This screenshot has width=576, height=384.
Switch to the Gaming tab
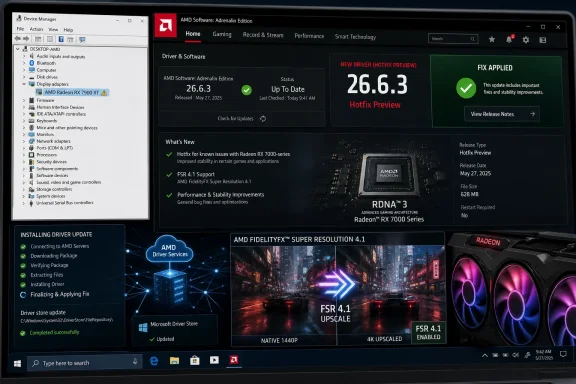pyautogui.click(x=222, y=34)
